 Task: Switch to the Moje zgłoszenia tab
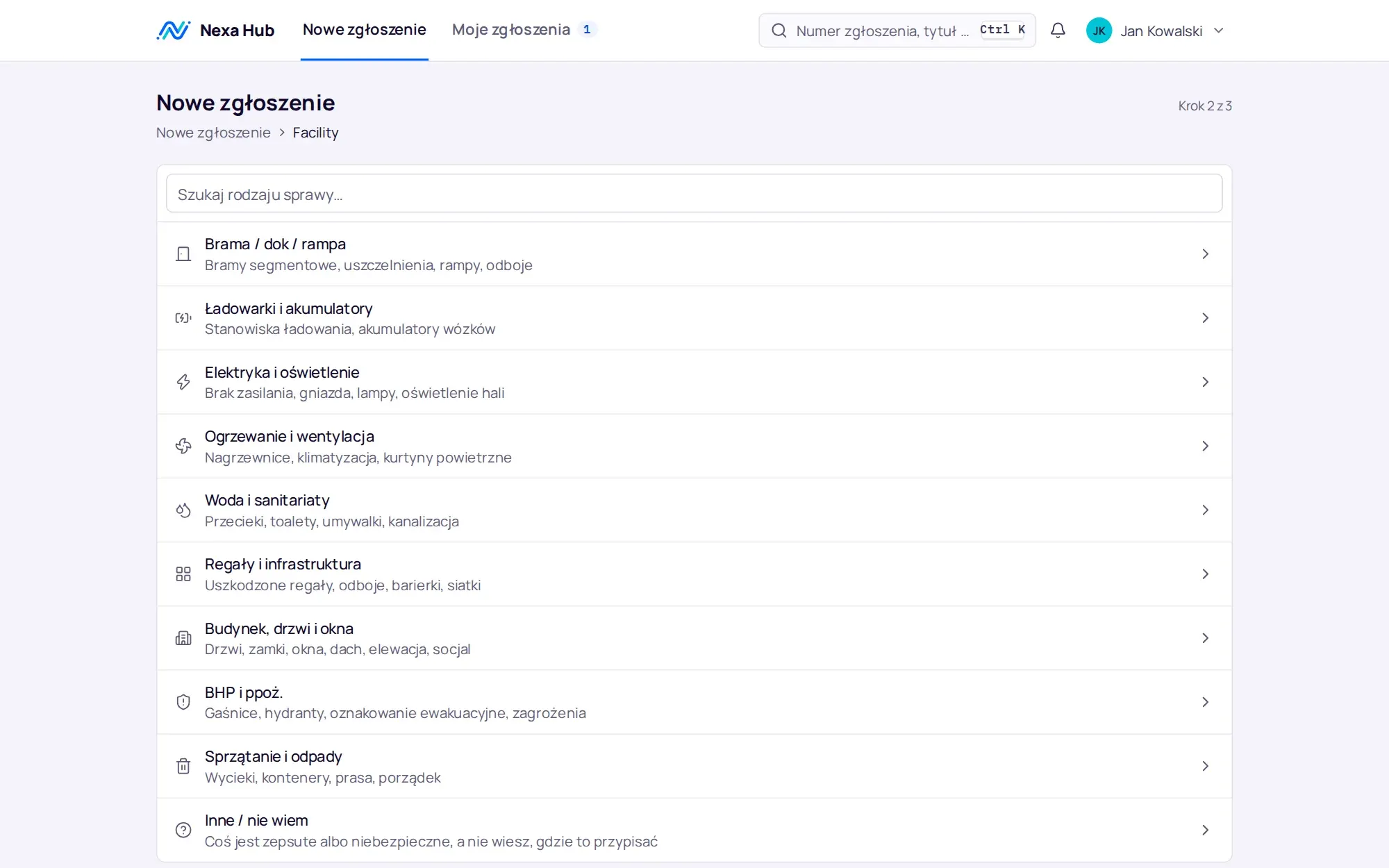coord(524,30)
